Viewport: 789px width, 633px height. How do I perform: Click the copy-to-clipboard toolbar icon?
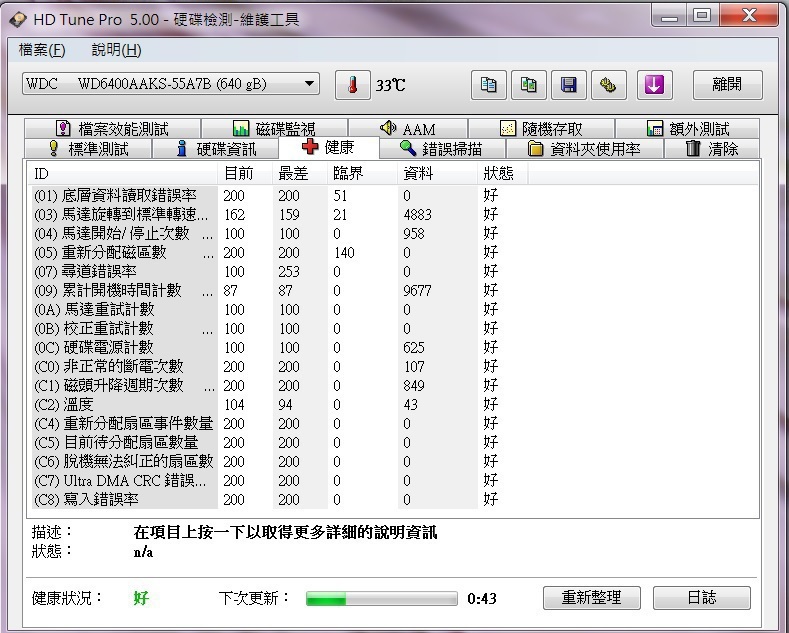[488, 85]
